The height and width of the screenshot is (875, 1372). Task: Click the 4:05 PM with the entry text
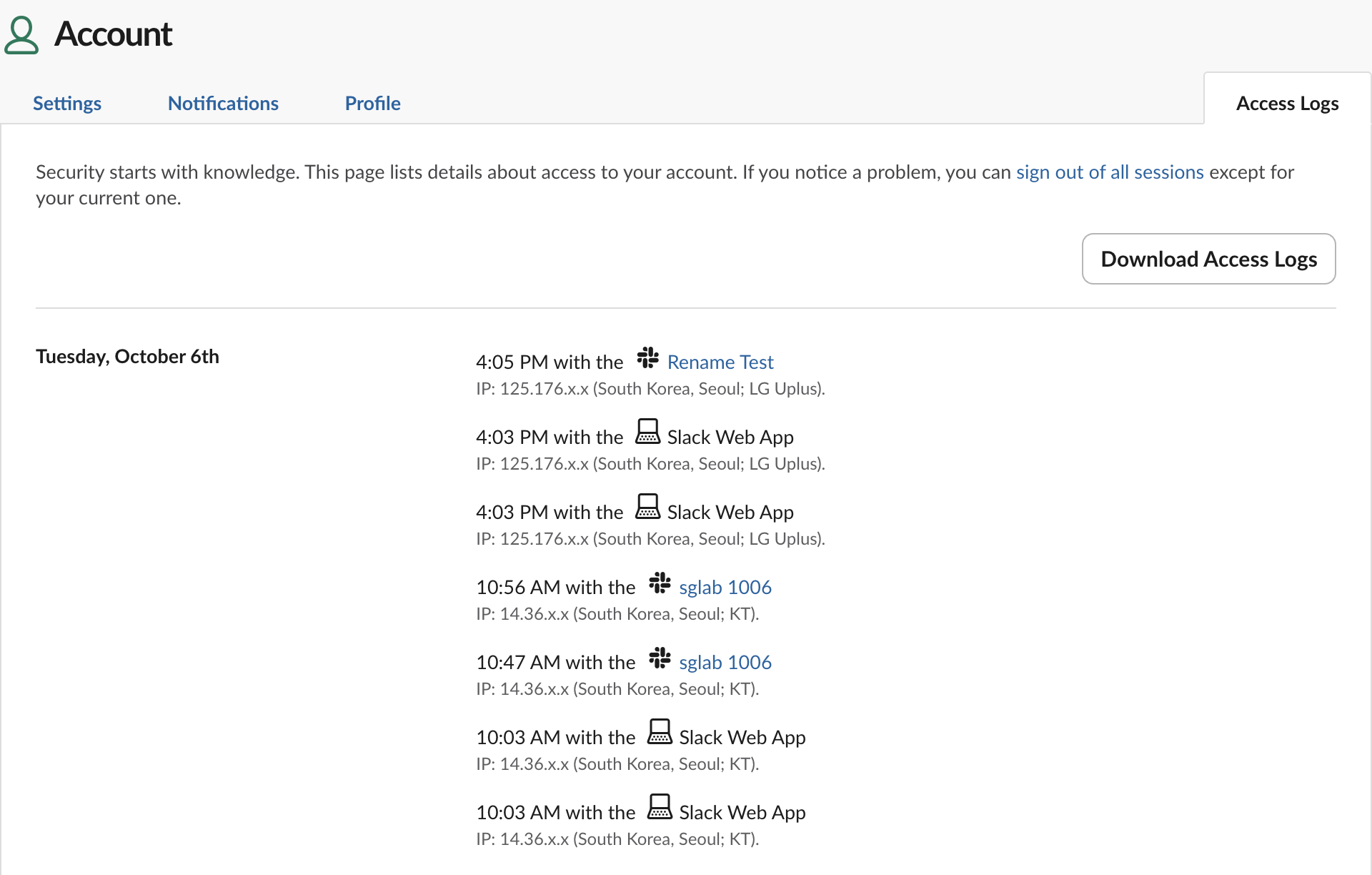tap(550, 362)
